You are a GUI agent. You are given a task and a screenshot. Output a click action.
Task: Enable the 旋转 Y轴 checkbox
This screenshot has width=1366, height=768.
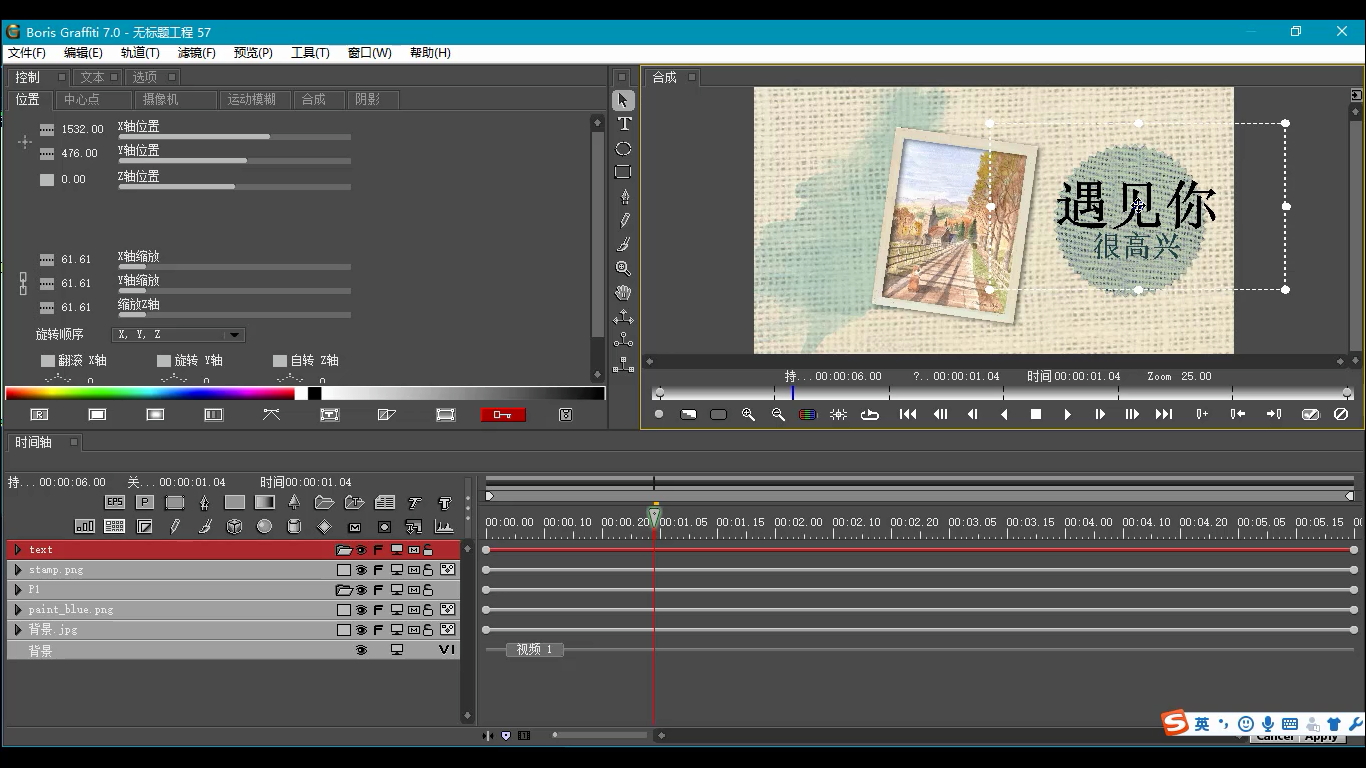click(x=163, y=360)
